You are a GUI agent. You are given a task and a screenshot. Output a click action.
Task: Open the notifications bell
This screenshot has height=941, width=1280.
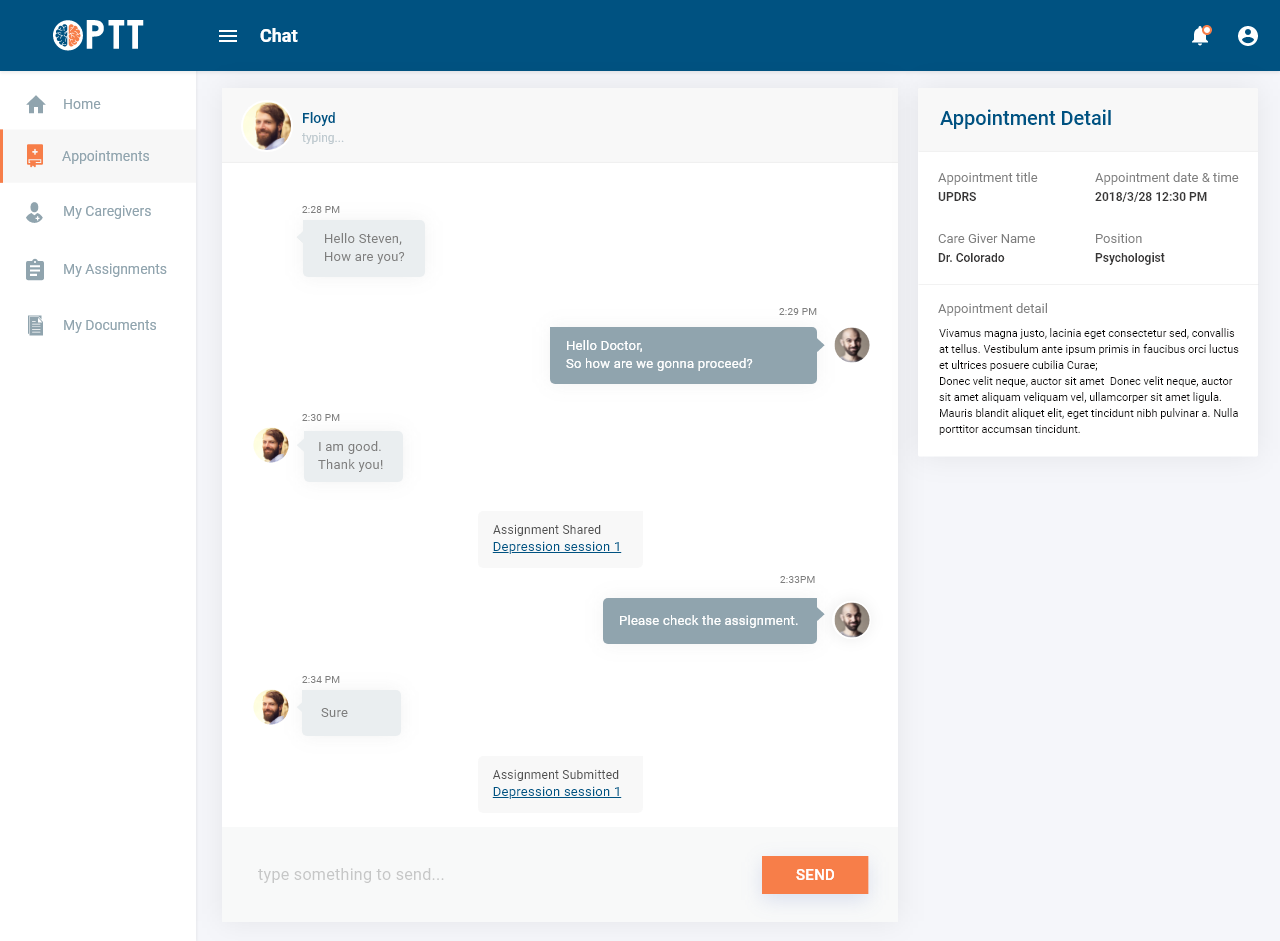click(1200, 36)
